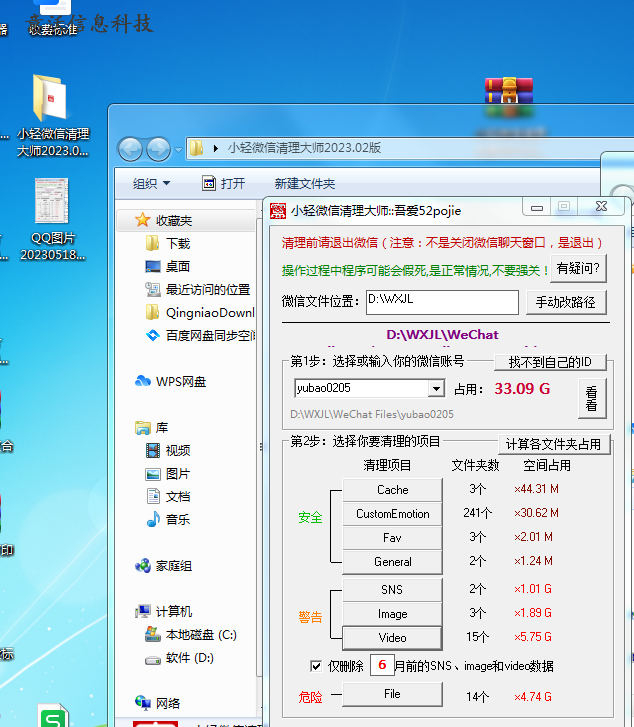Select 本地磁盘 (C:) drive
Screen dimensions: 634x727
click(x=200, y=634)
